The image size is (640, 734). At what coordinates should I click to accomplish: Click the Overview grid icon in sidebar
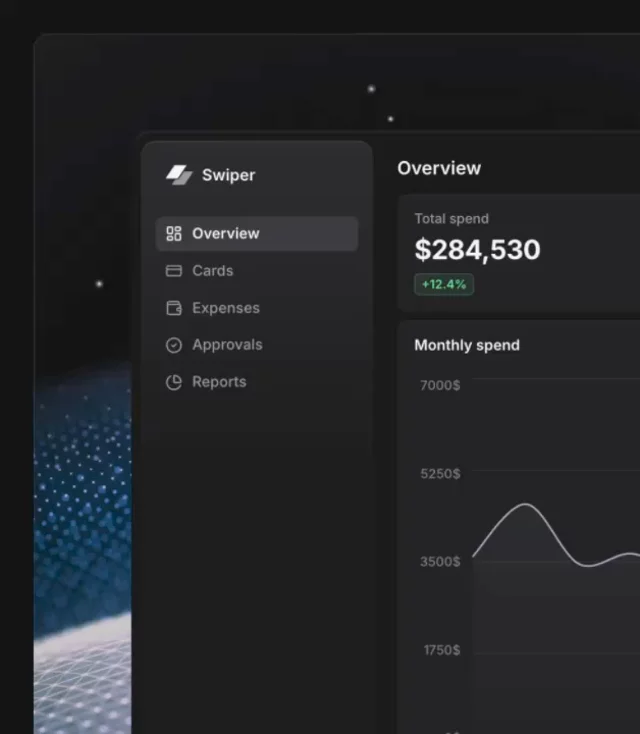click(174, 234)
